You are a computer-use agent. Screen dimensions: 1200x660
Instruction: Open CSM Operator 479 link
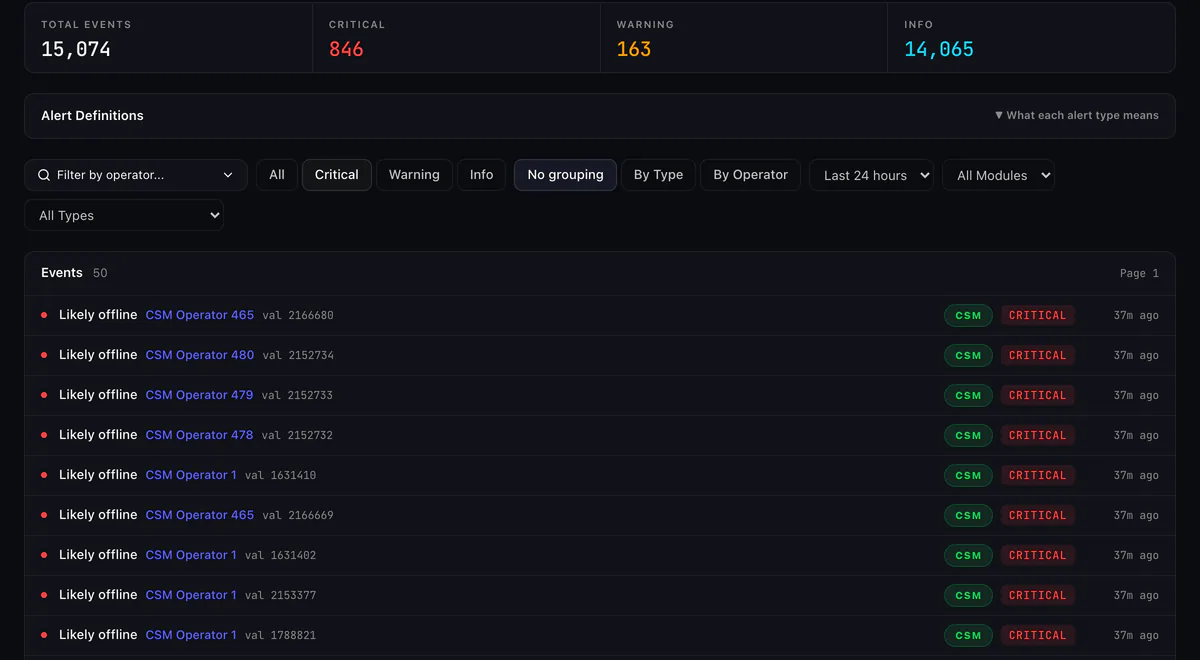point(200,395)
